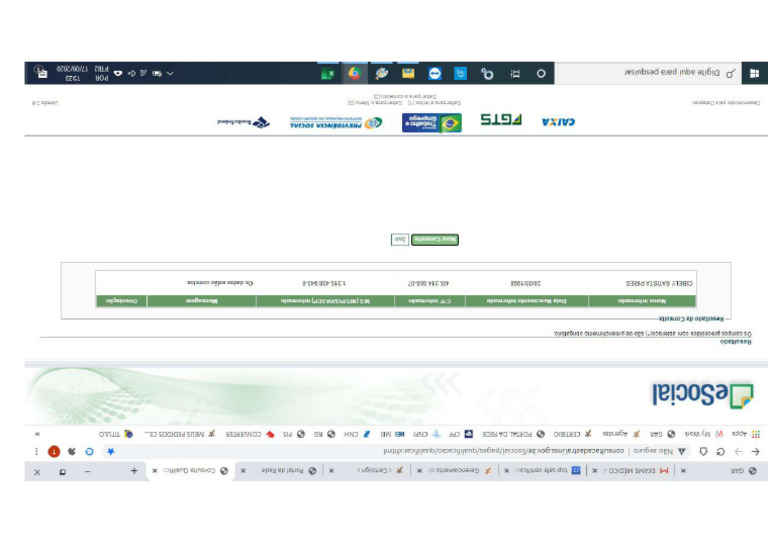This screenshot has height=543, width=768.
Task: Click the Receita Federal logo
Action: point(243,122)
